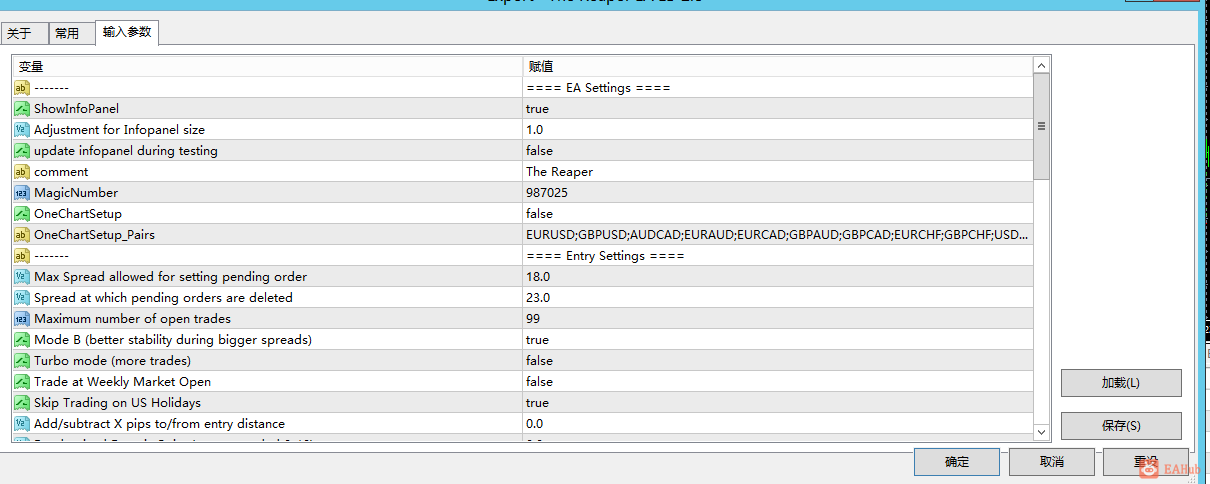The height and width of the screenshot is (484, 1210).
Task: Select the ShowInfoPanel variable name
Action: click(76, 108)
